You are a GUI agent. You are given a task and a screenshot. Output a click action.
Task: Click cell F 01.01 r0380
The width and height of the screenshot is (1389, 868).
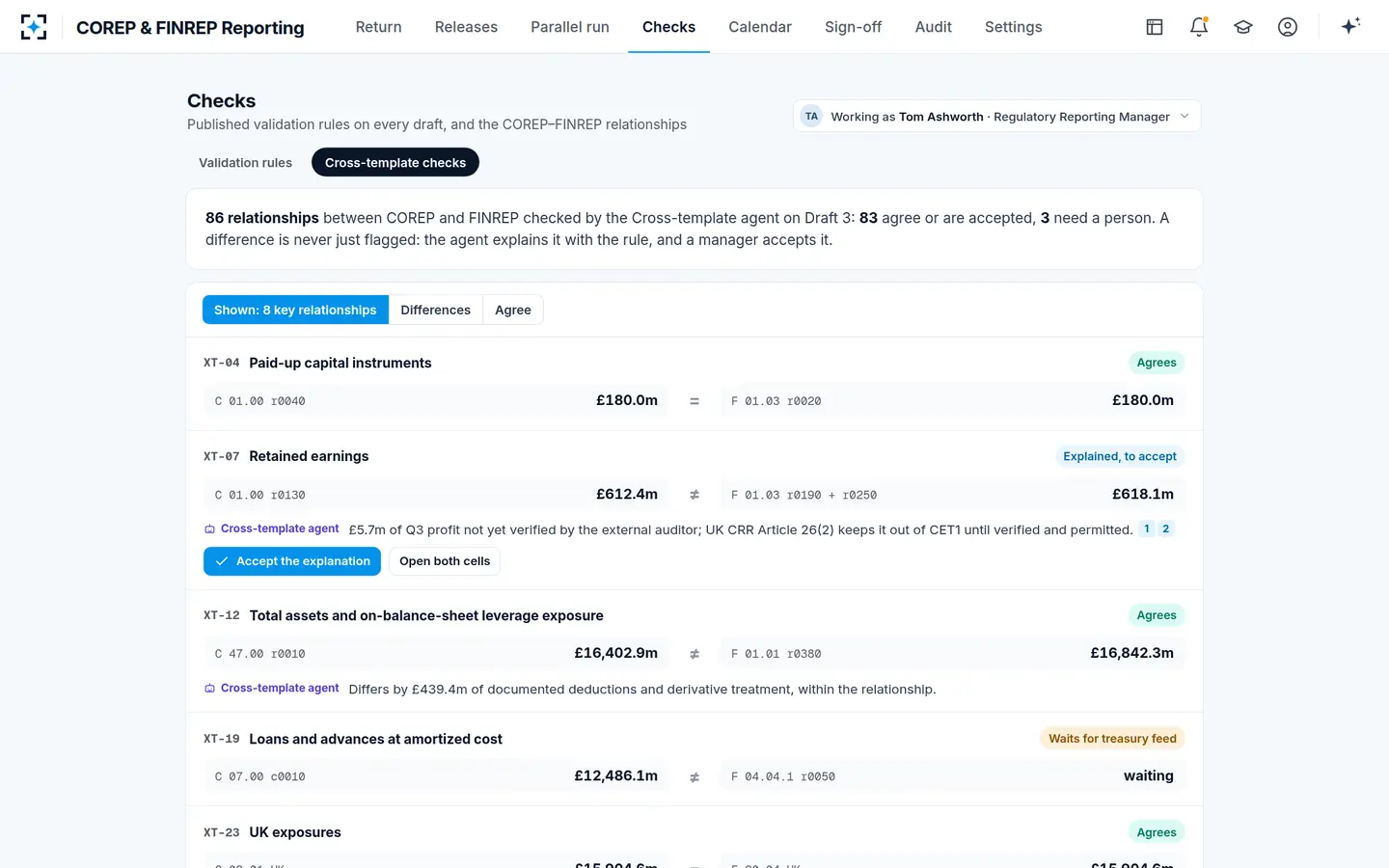point(952,653)
